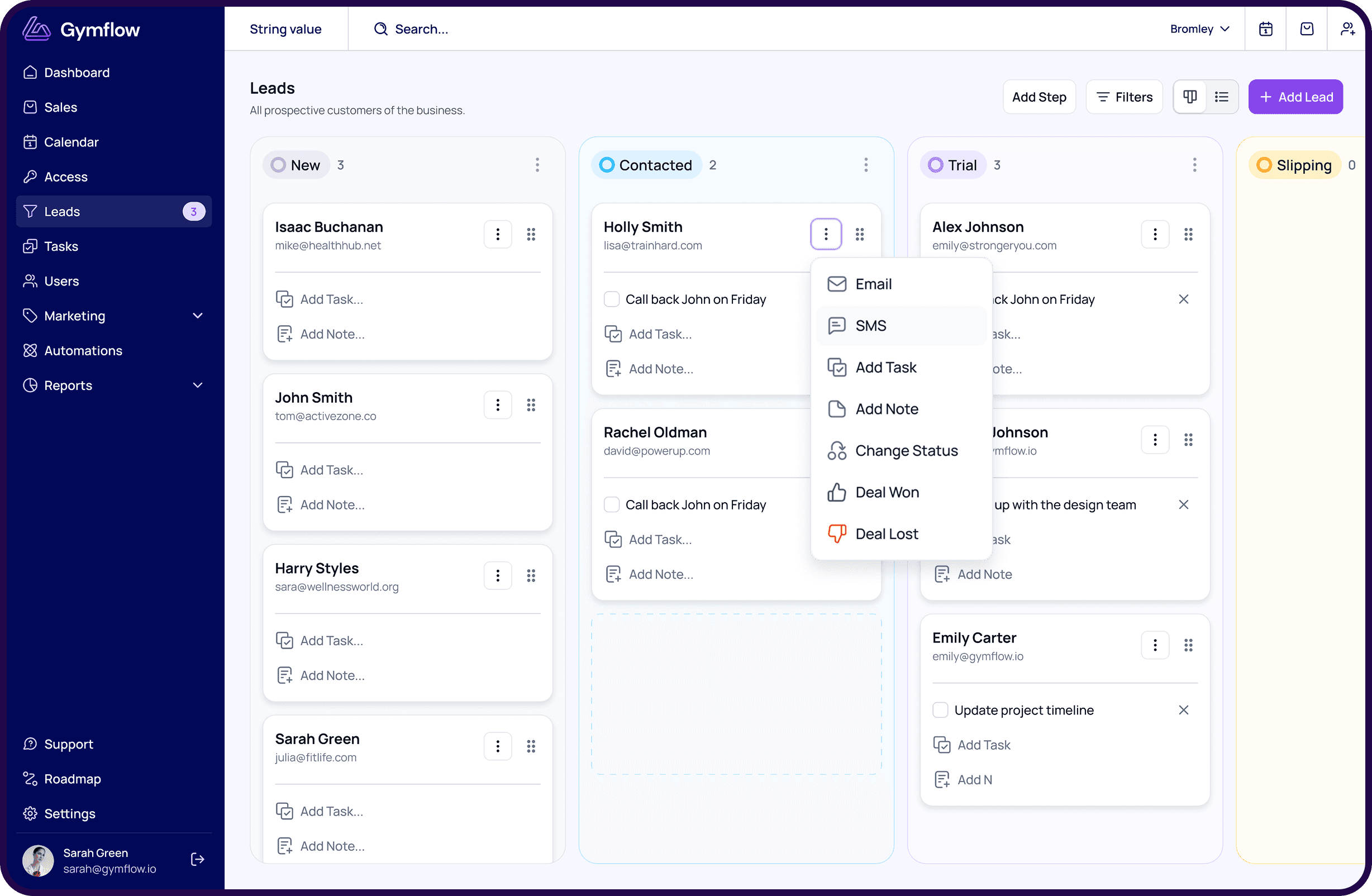Click the Add Lead button
Viewport: 1372px width, 896px height.
tap(1295, 97)
